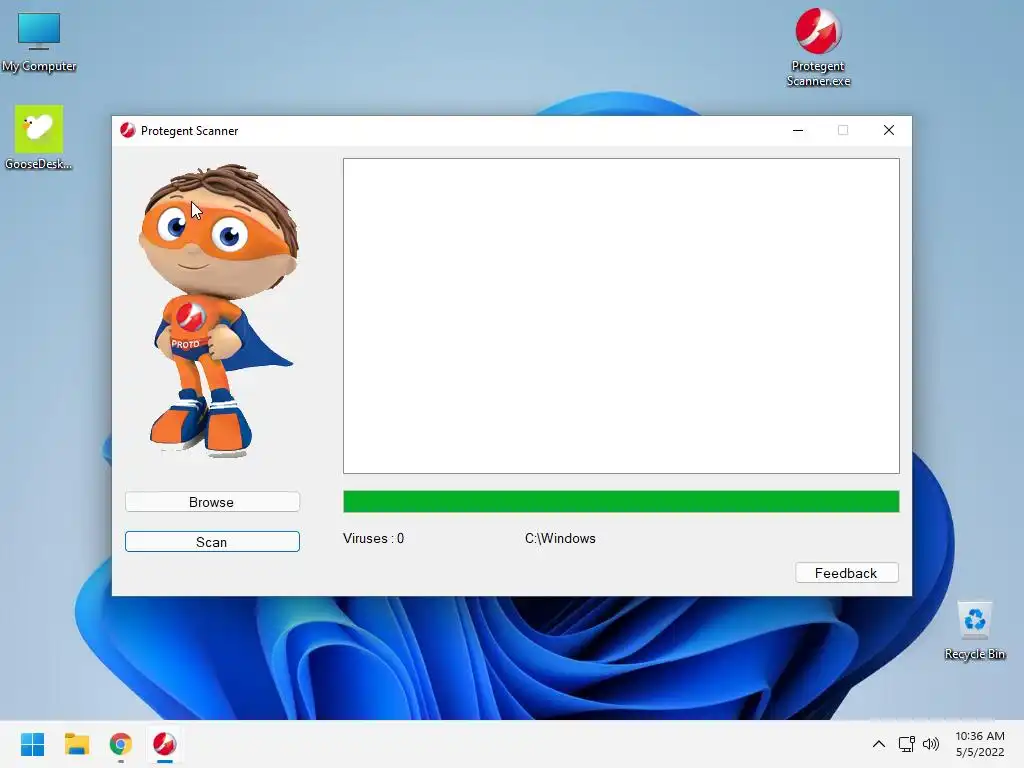Launch File Explorer from the taskbar
The width and height of the screenshot is (1024, 768).
click(x=77, y=744)
